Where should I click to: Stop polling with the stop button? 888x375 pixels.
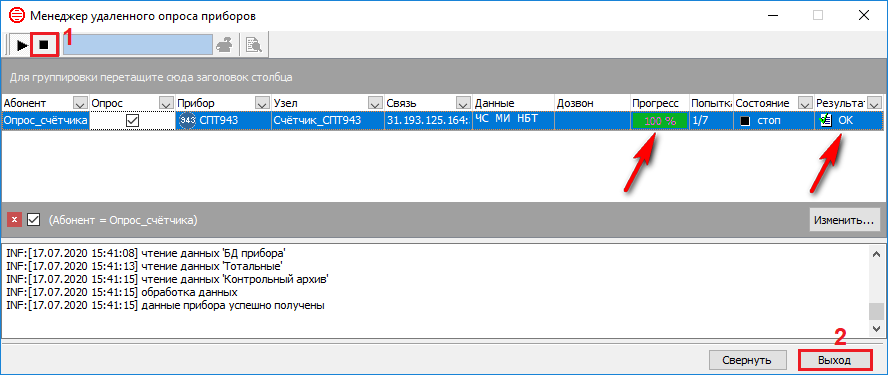pyautogui.click(x=44, y=45)
